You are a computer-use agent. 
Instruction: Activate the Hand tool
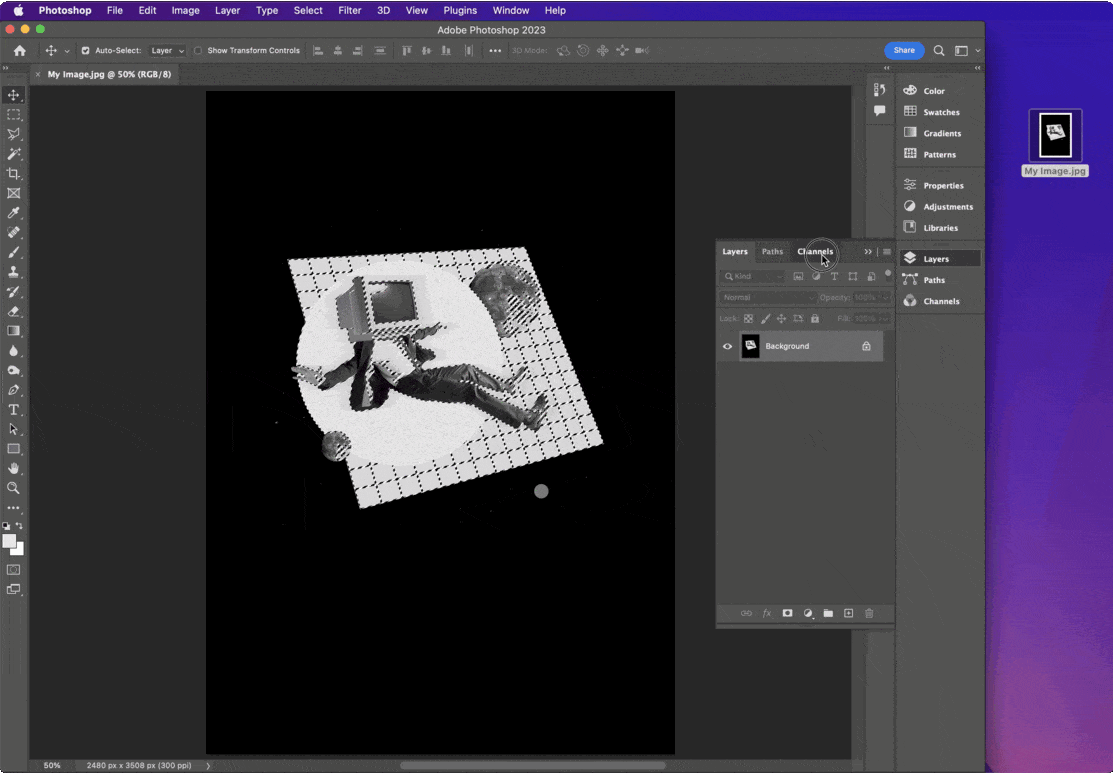coord(13,468)
